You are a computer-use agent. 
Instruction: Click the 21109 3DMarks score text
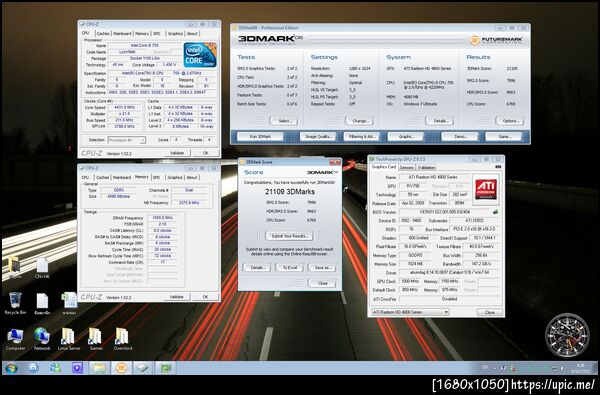coord(290,191)
